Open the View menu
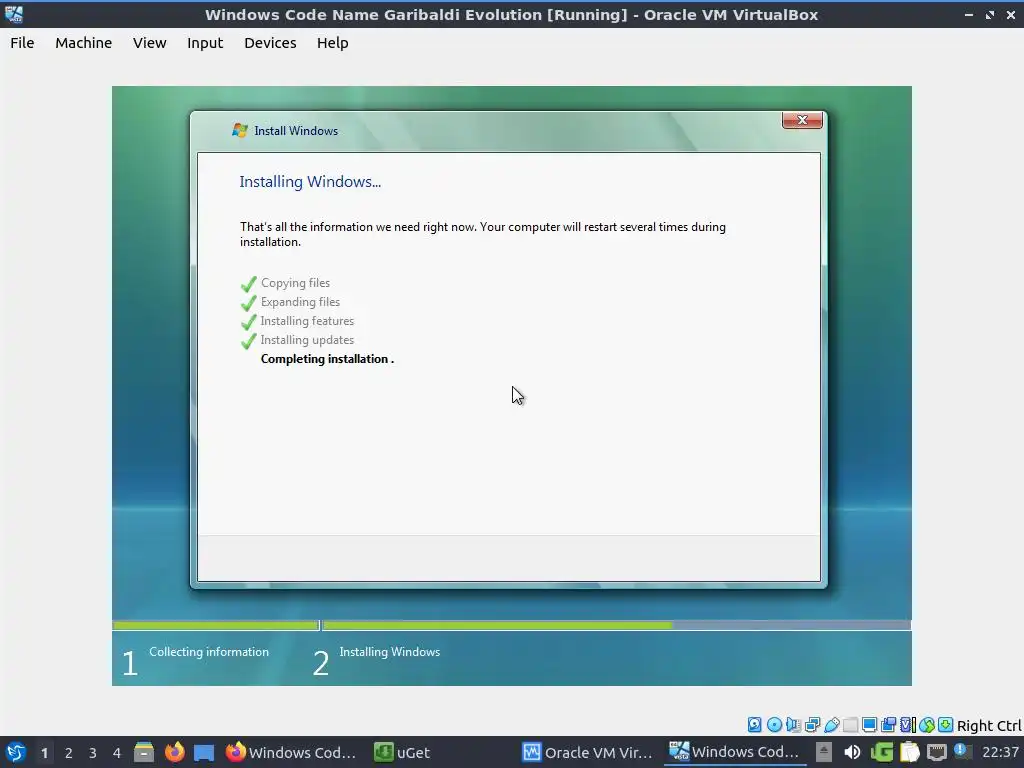This screenshot has width=1024, height=768. [x=150, y=43]
